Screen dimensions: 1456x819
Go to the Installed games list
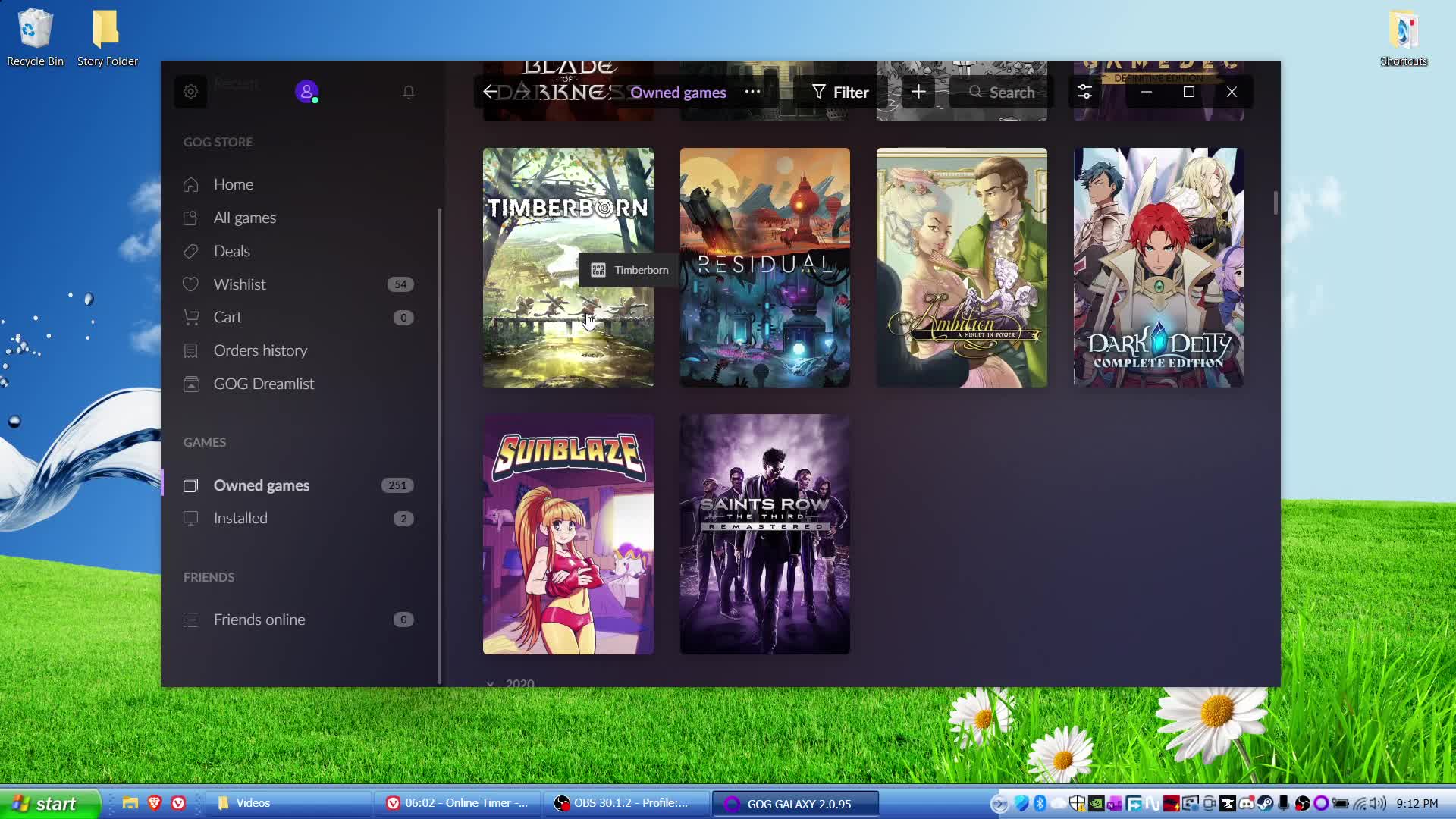pos(240,518)
